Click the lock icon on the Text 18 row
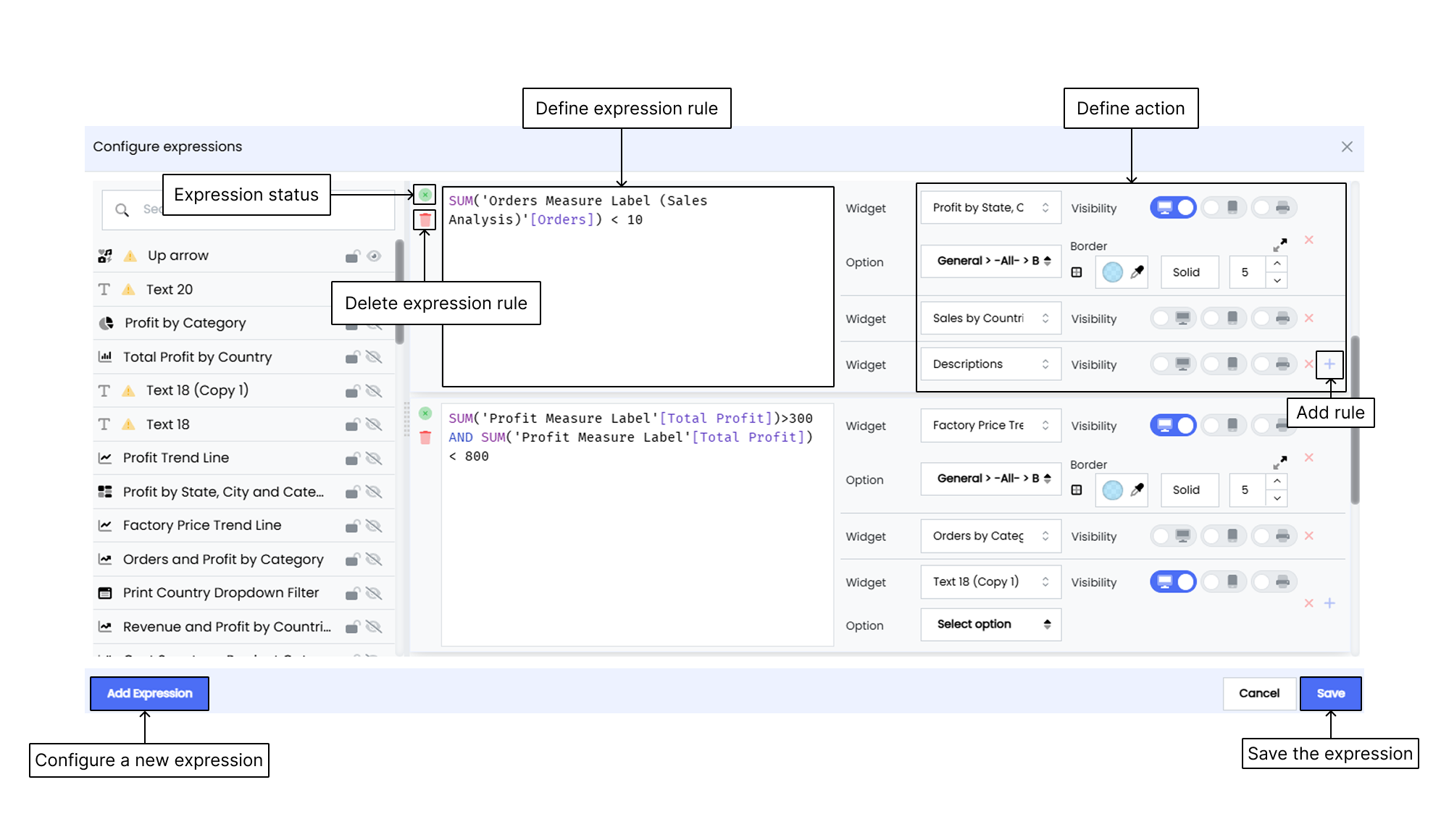This screenshot has height=840, width=1449. point(352,424)
